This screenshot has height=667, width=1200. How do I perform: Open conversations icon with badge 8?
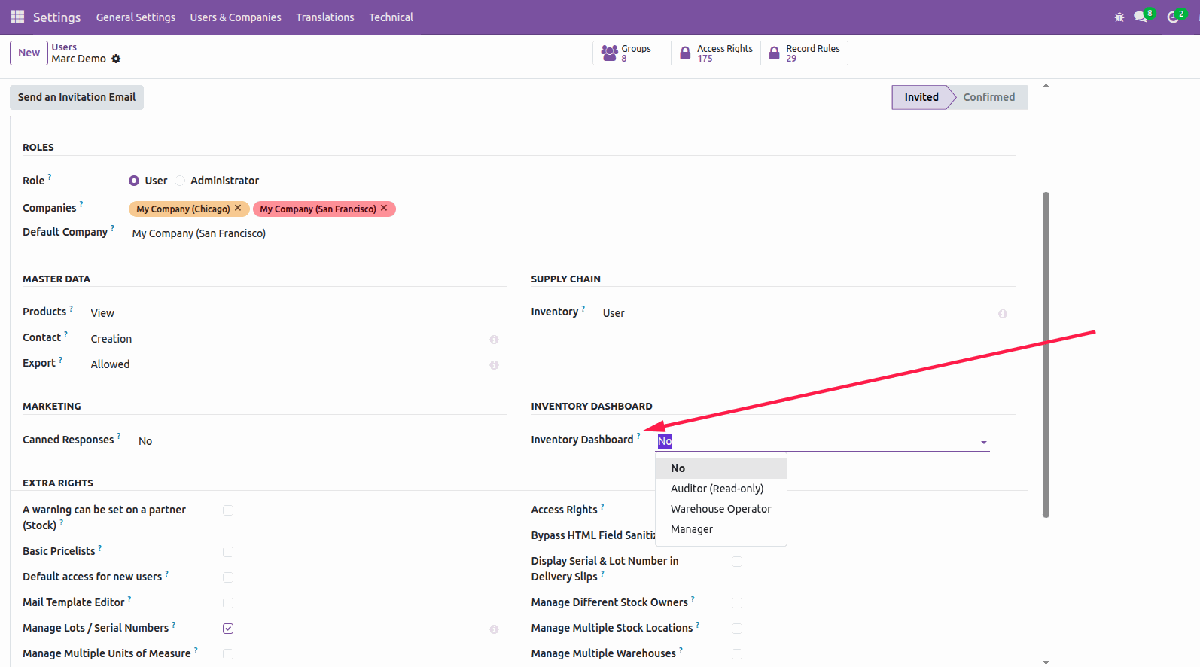(1144, 16)
